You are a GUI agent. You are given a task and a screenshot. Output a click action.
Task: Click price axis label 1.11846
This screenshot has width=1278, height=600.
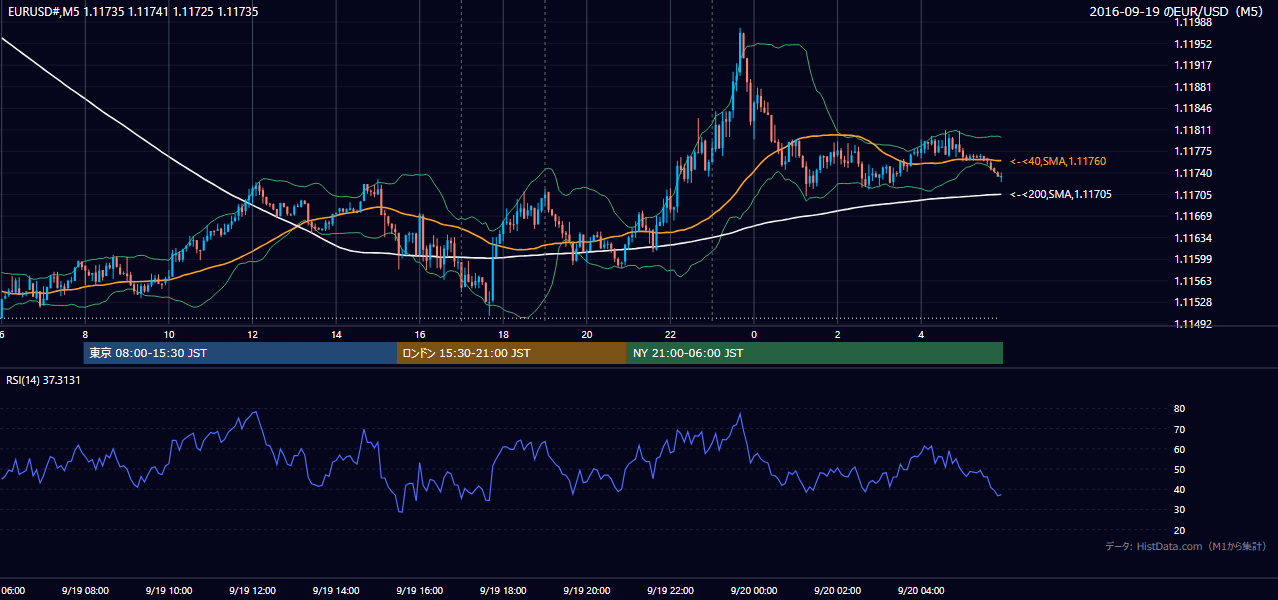coord(1192,108)
